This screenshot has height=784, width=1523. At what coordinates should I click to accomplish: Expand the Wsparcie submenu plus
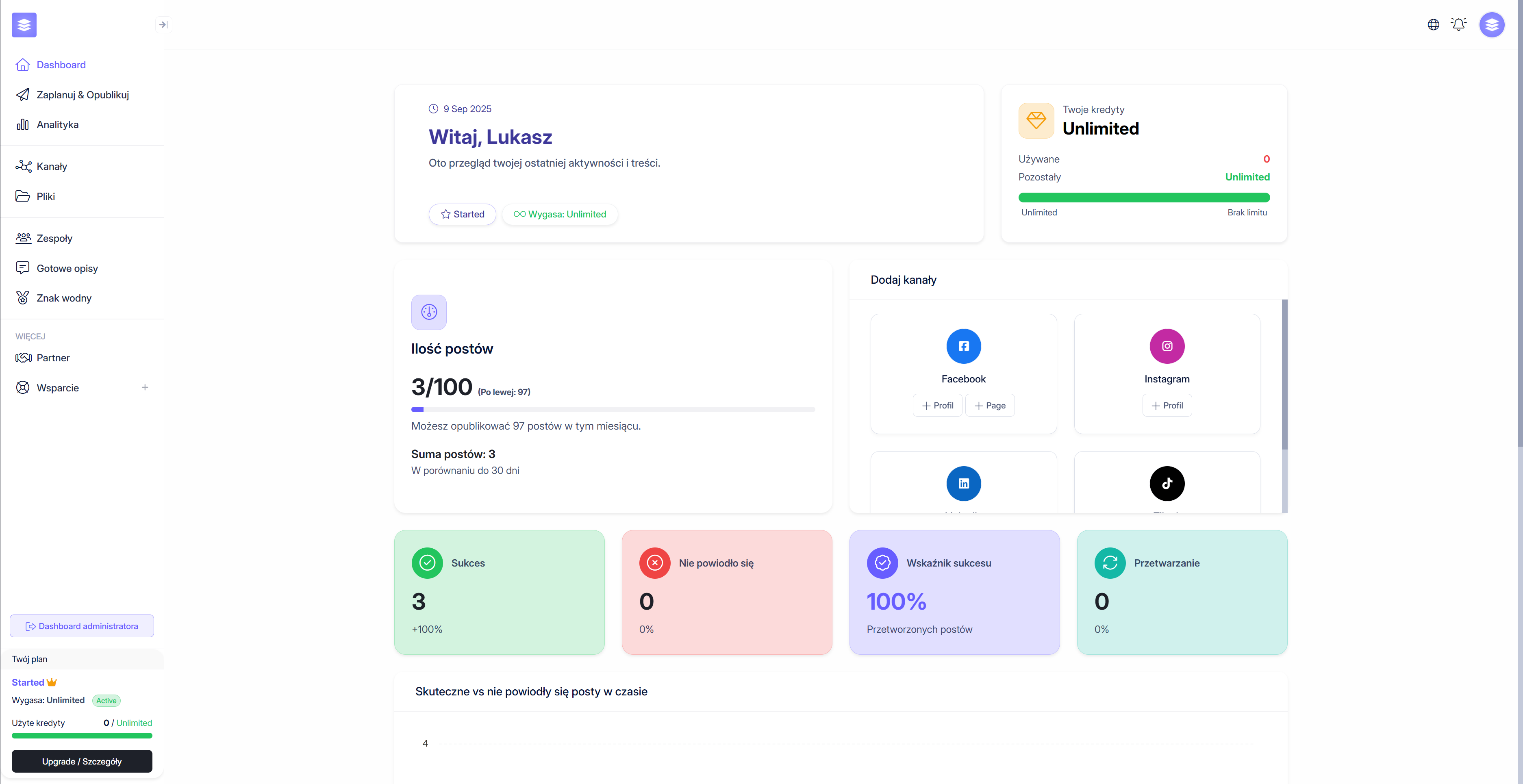point(145,387)
